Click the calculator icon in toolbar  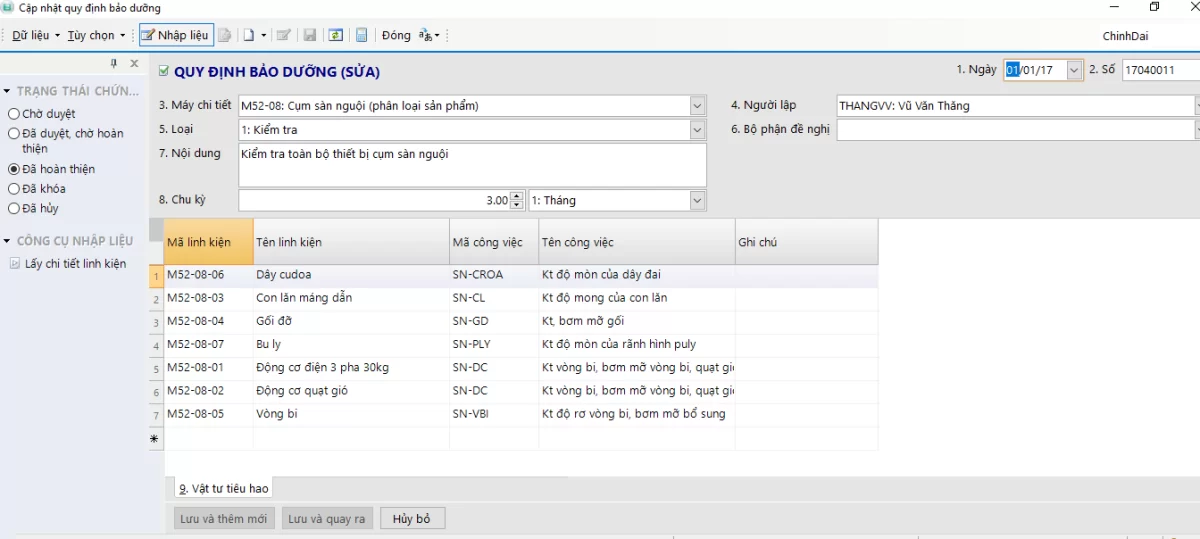click(x=361, y=35)
